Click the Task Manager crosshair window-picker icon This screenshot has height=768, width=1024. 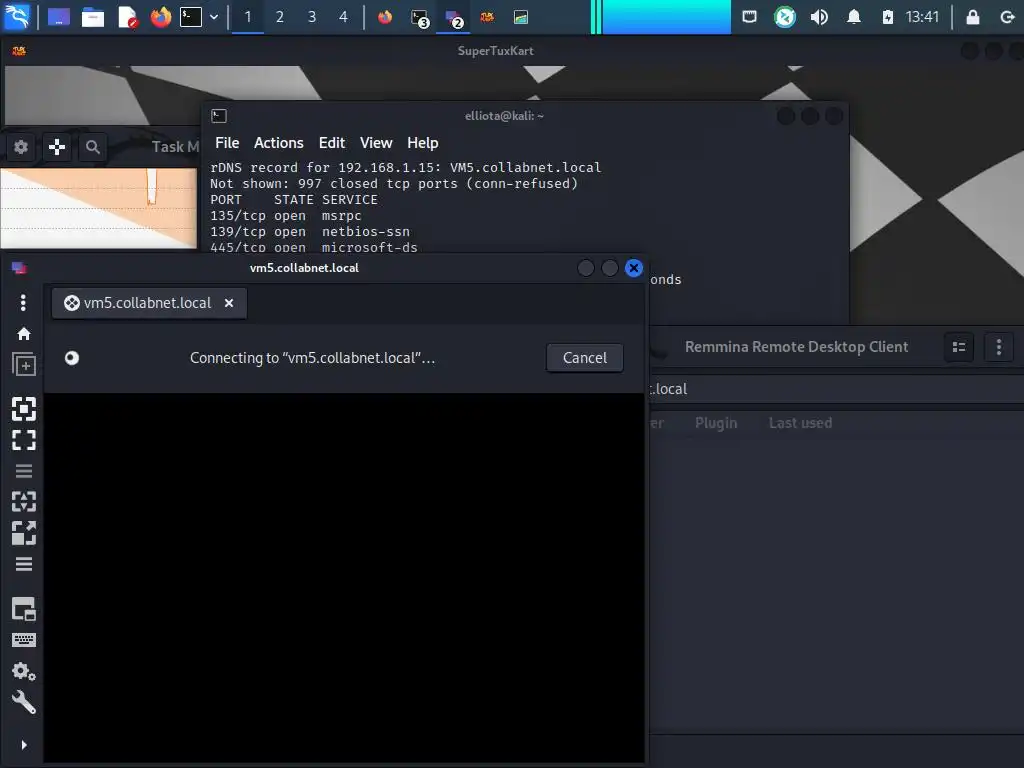57,147
